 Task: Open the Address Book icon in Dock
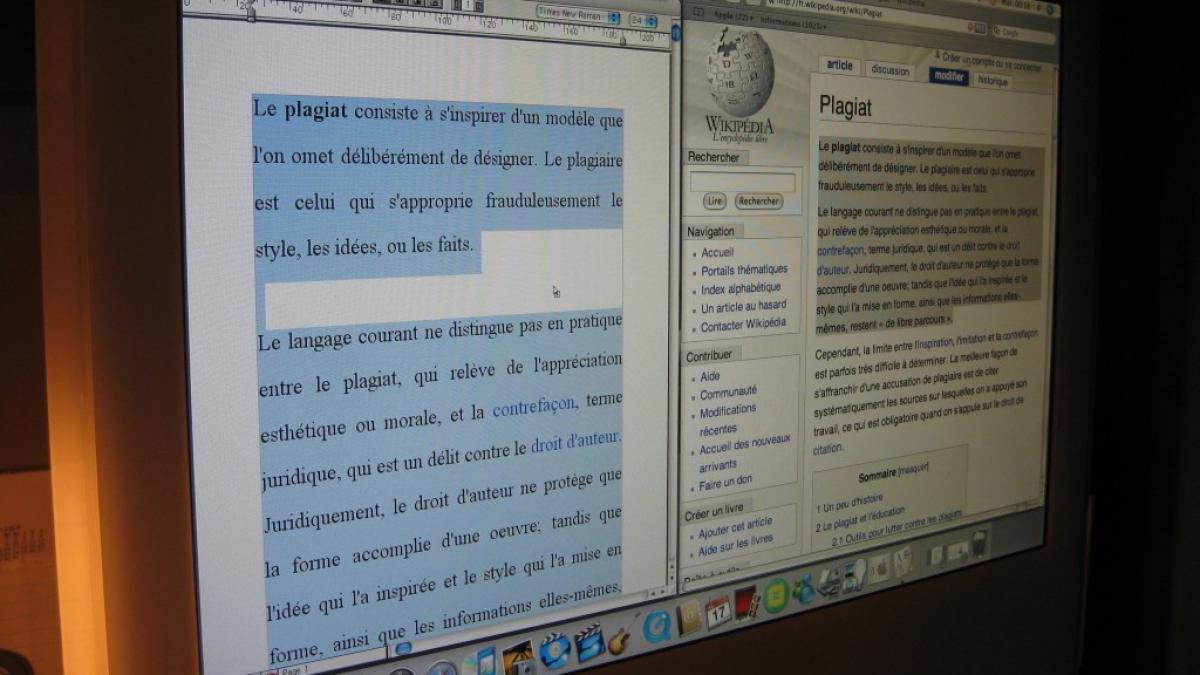[x=688, y=619]
